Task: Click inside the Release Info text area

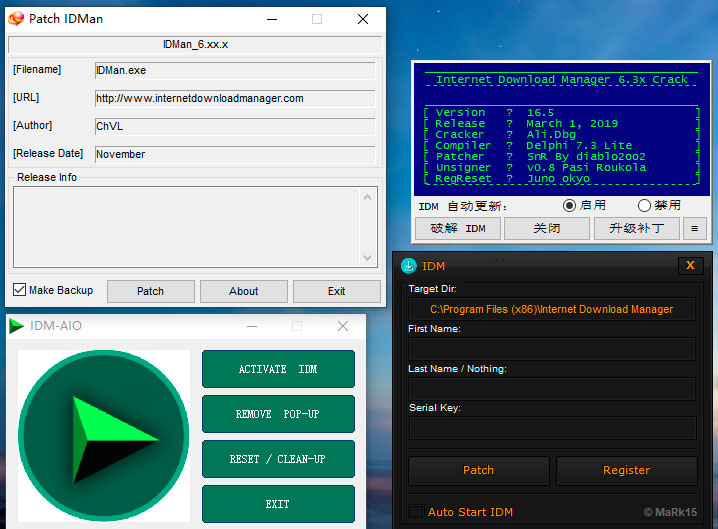Action: (187, 227)
